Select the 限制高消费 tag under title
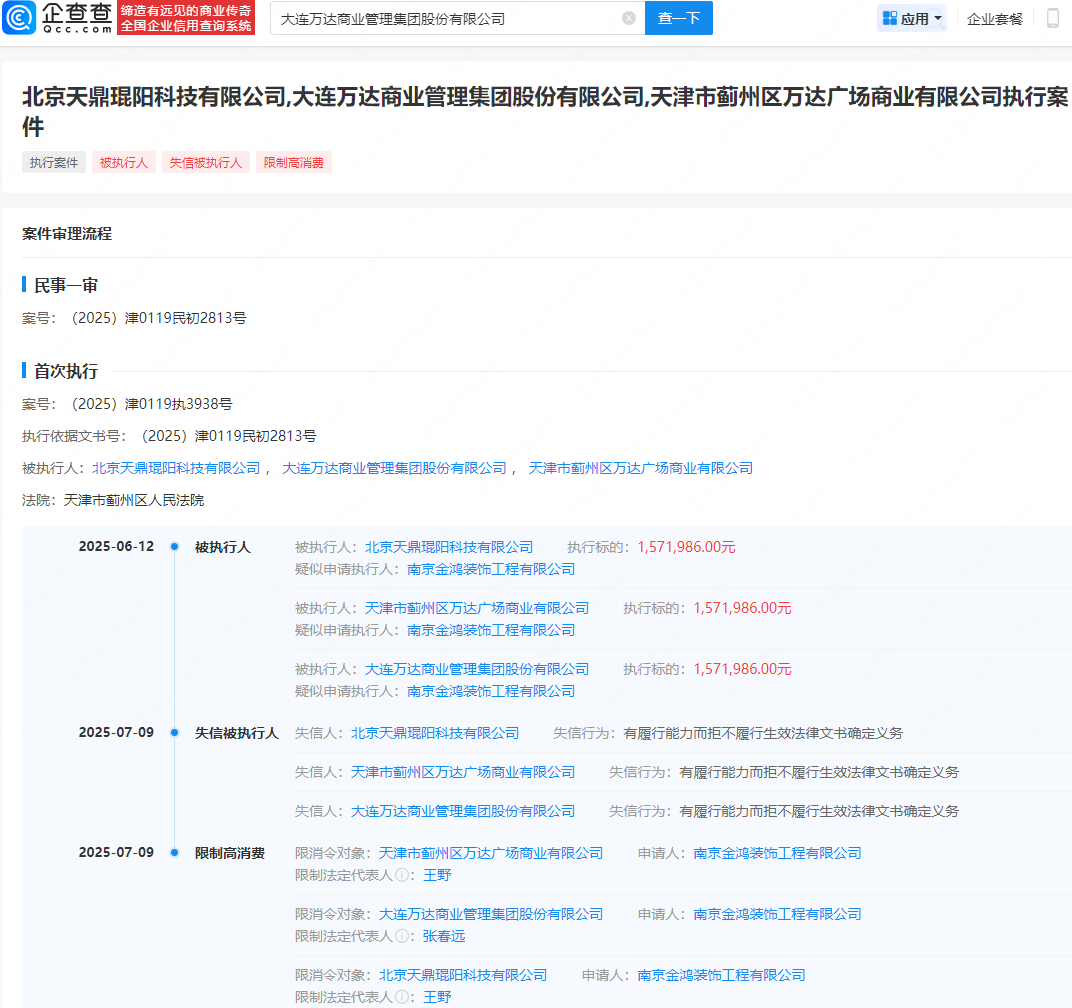The height and width of the screenshot is (1008, 1072). 294,162
